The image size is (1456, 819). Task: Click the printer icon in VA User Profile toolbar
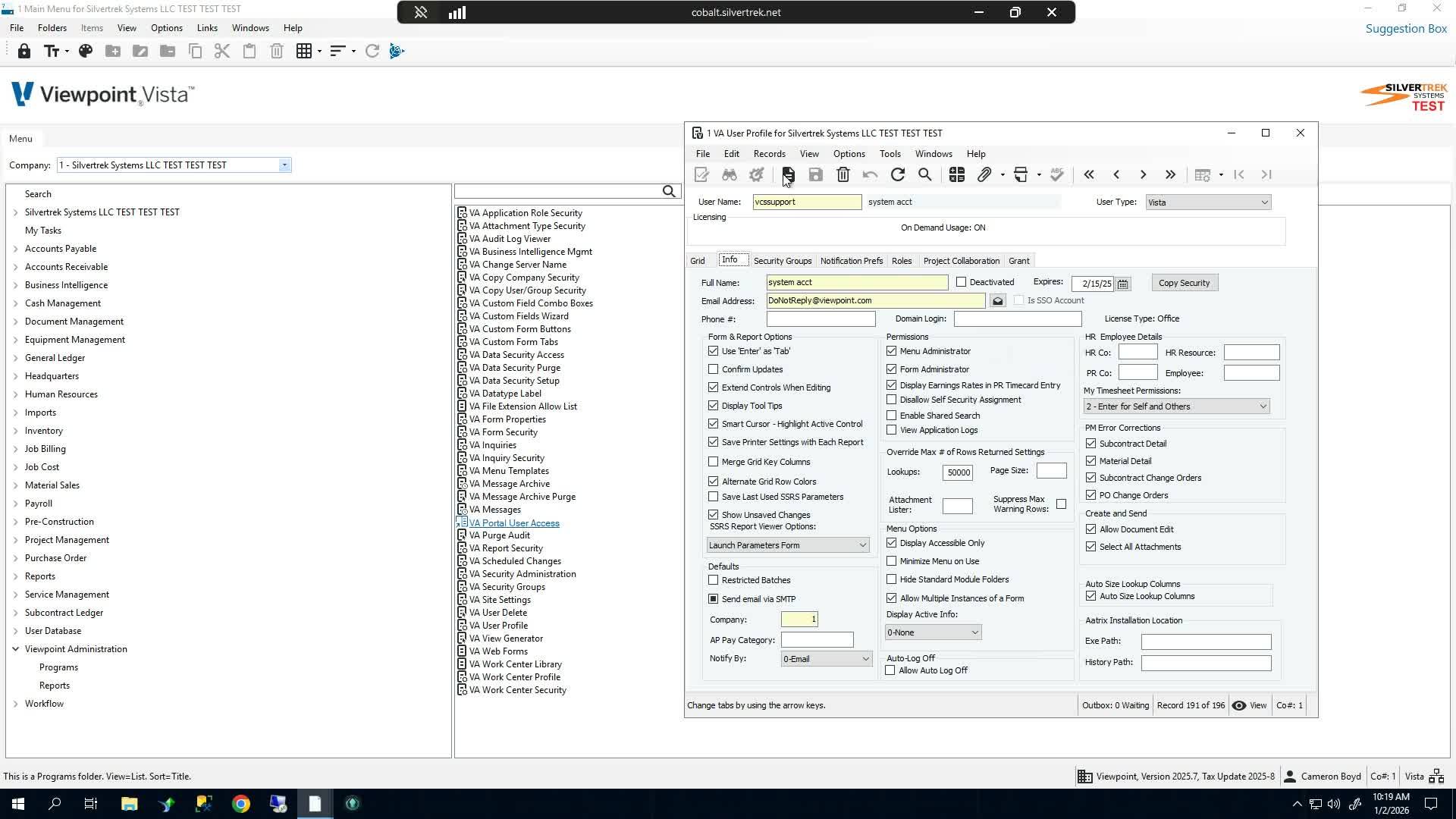tap(1021, 175)
